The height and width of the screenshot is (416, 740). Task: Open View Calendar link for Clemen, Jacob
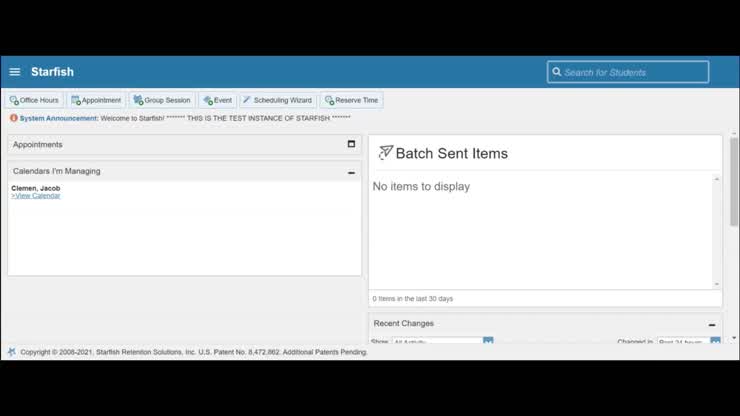(36, 195)
